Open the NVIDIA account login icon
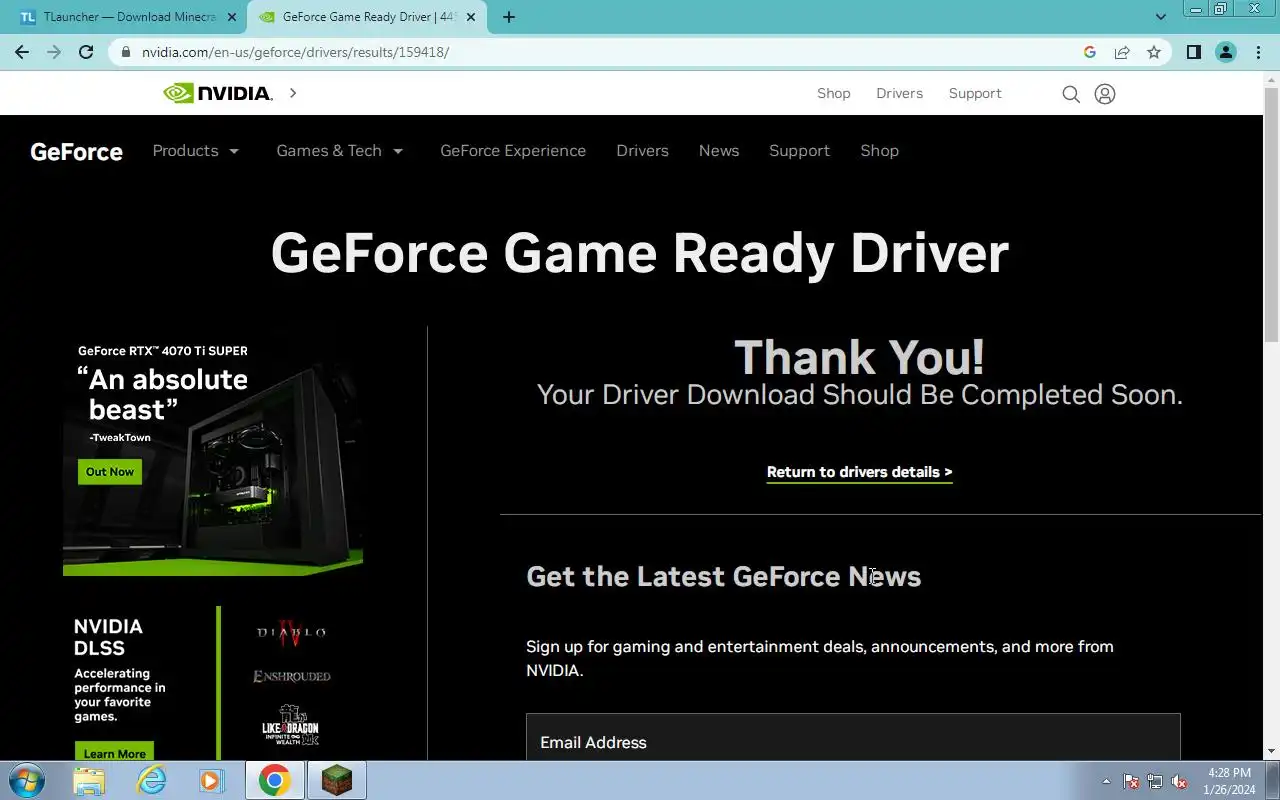Viewport: 1280px width, 800px height. click(x=1105, y=94)
